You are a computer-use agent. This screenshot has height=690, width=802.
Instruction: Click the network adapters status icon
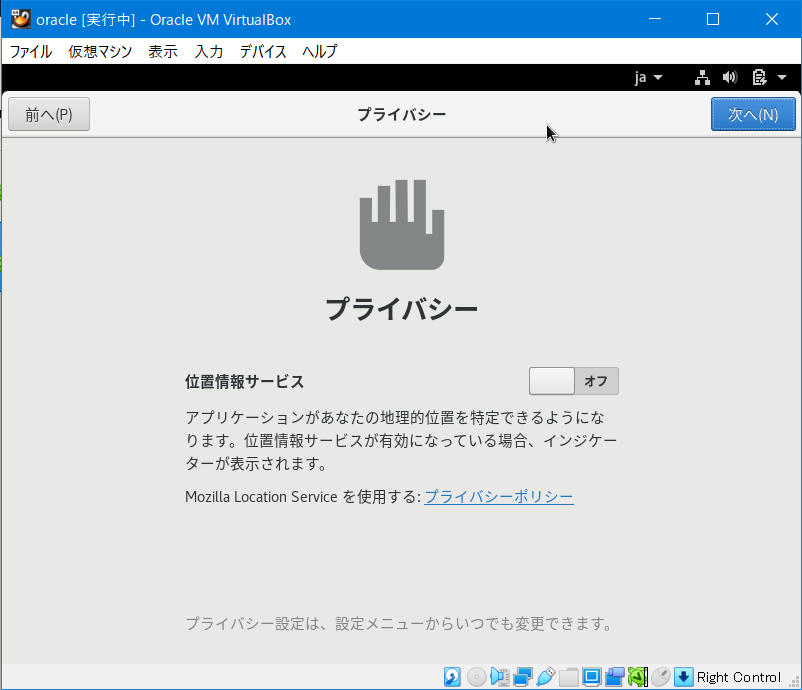[x=521, y=677]
